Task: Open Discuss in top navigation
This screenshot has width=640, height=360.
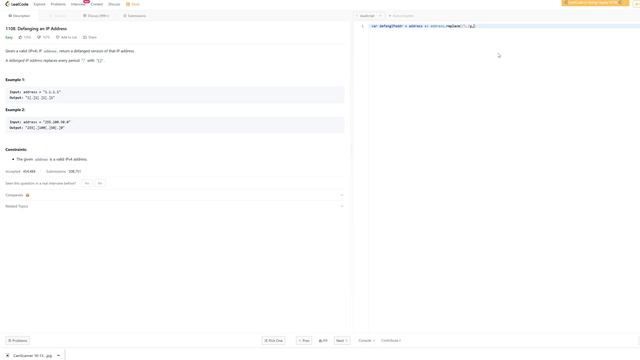Action: tap(114, 4)
